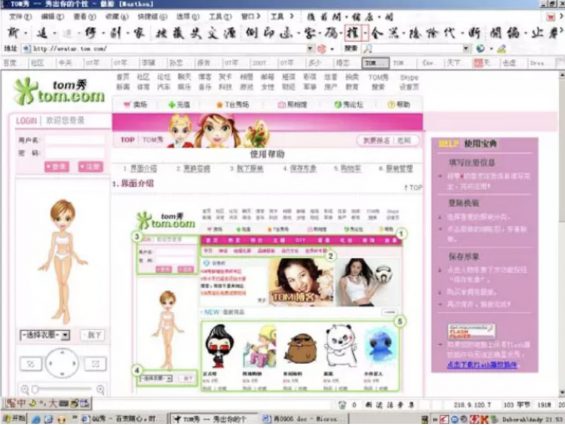Click the ↑TOP back-to-top link
Image resolution: width=565 pixels, height=425 pixels.
(x=413, y=187)
